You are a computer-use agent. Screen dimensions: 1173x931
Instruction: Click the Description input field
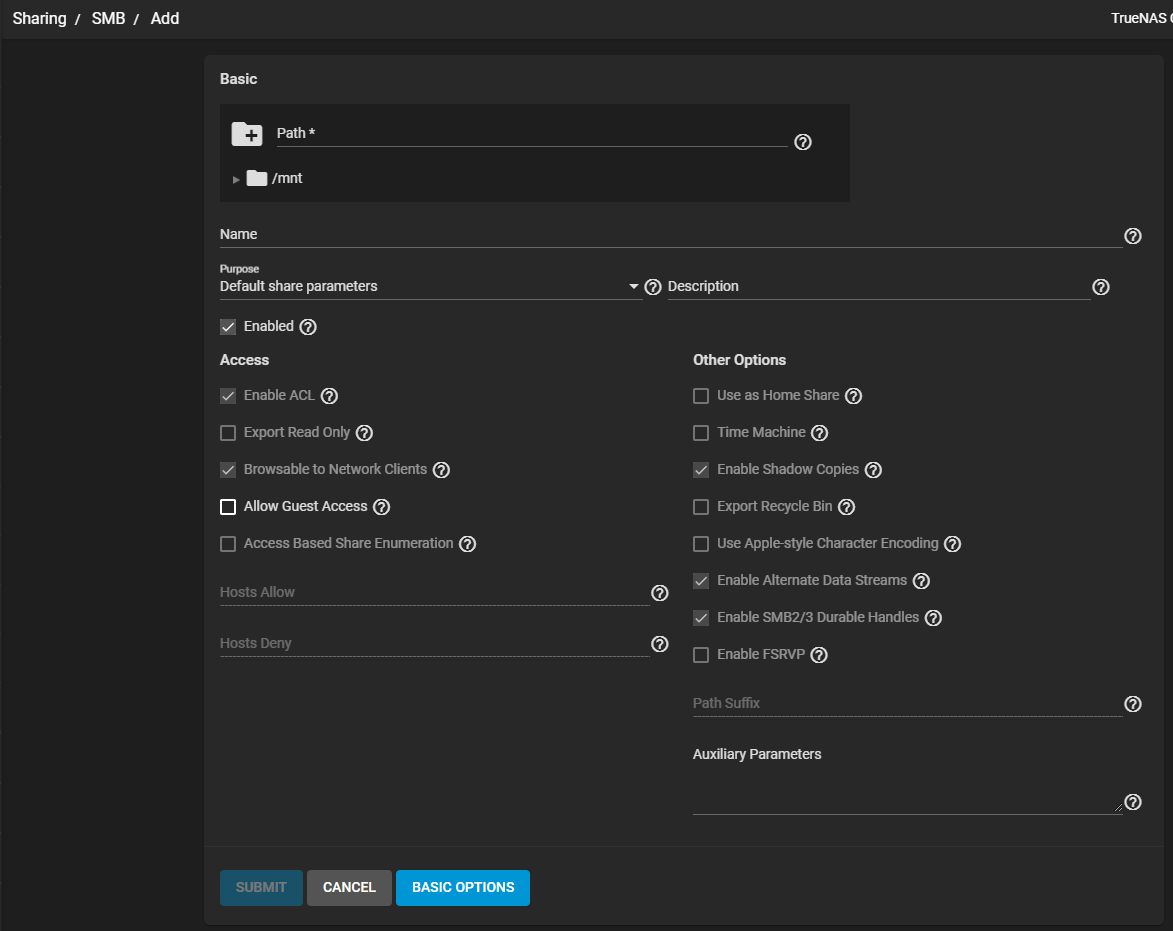pyautogui.click(x=878, y=287)
